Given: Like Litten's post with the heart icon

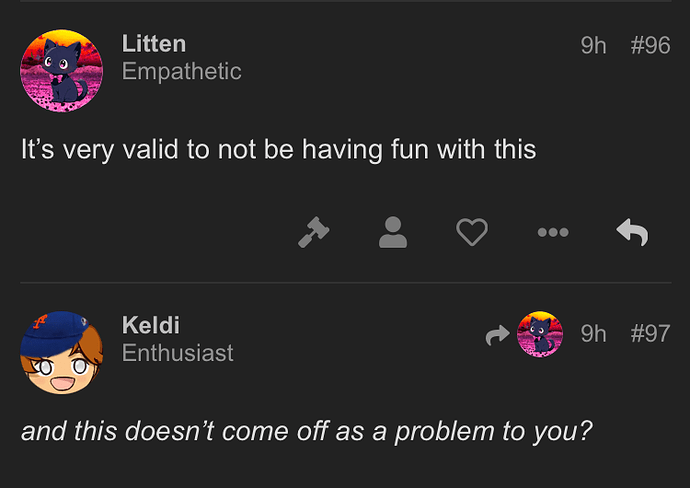Looking at the screenshot, I should click(x=472, y=232).
